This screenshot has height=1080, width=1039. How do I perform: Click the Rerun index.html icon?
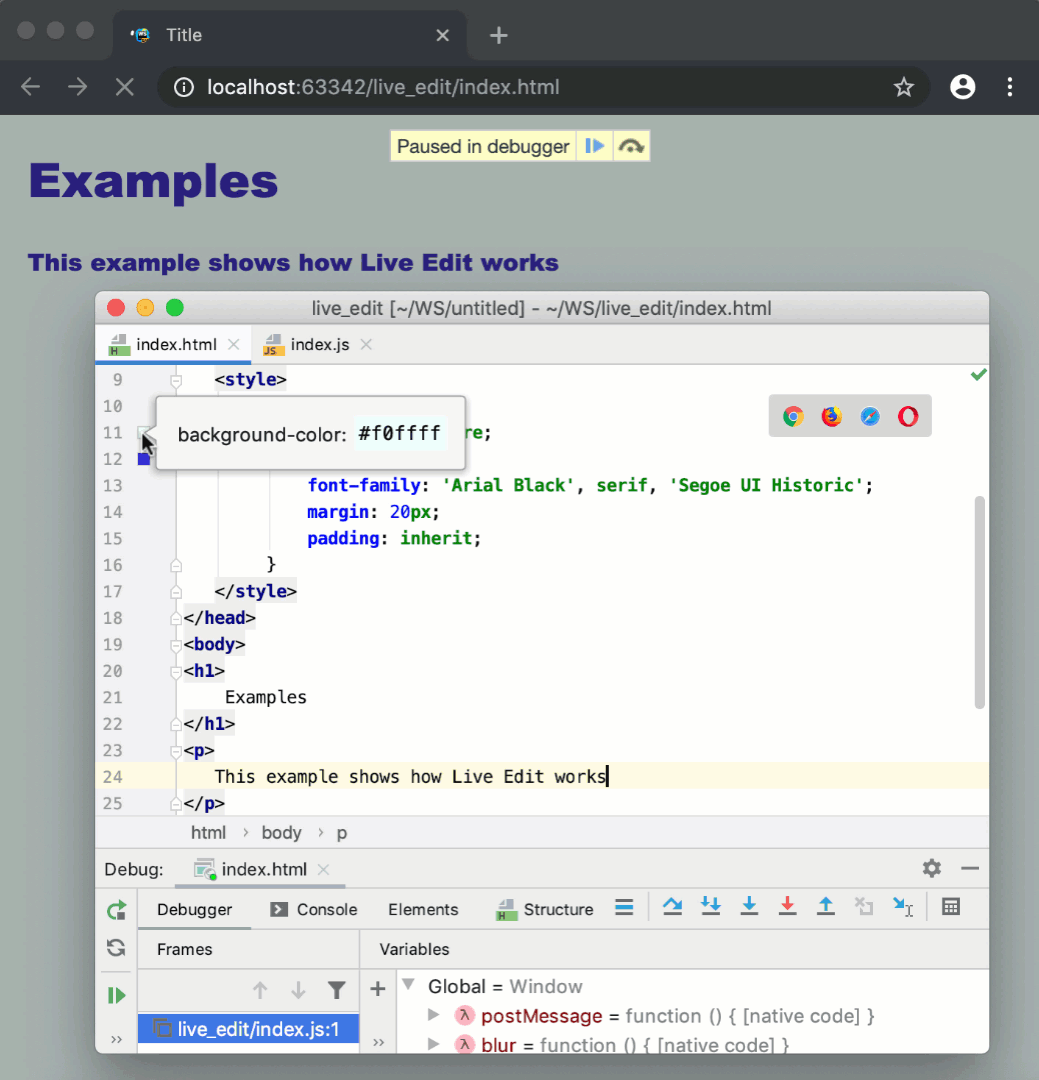tap(115, 910)
